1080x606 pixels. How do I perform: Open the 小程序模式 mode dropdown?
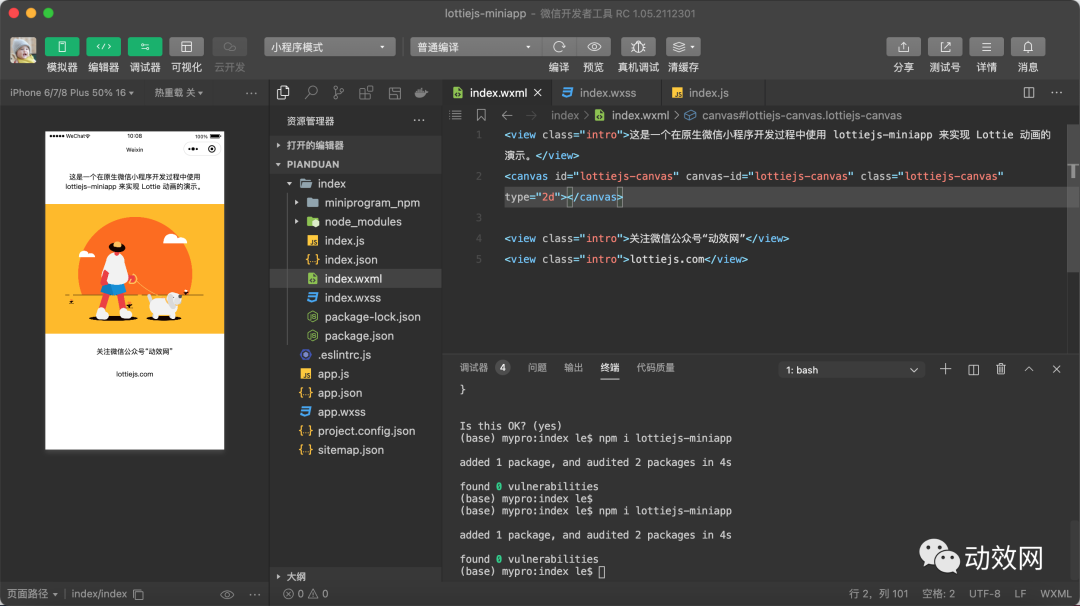(x=330, y=47)
